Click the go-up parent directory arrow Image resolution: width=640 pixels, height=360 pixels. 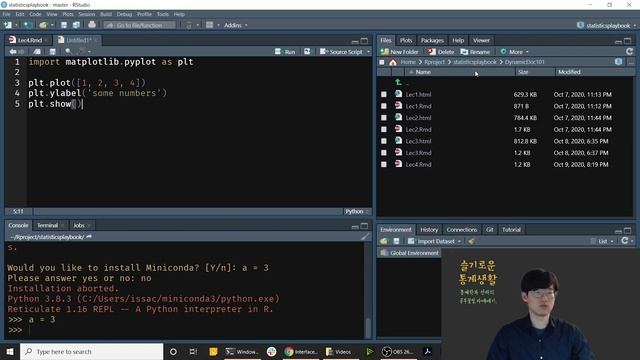point(398,82)
